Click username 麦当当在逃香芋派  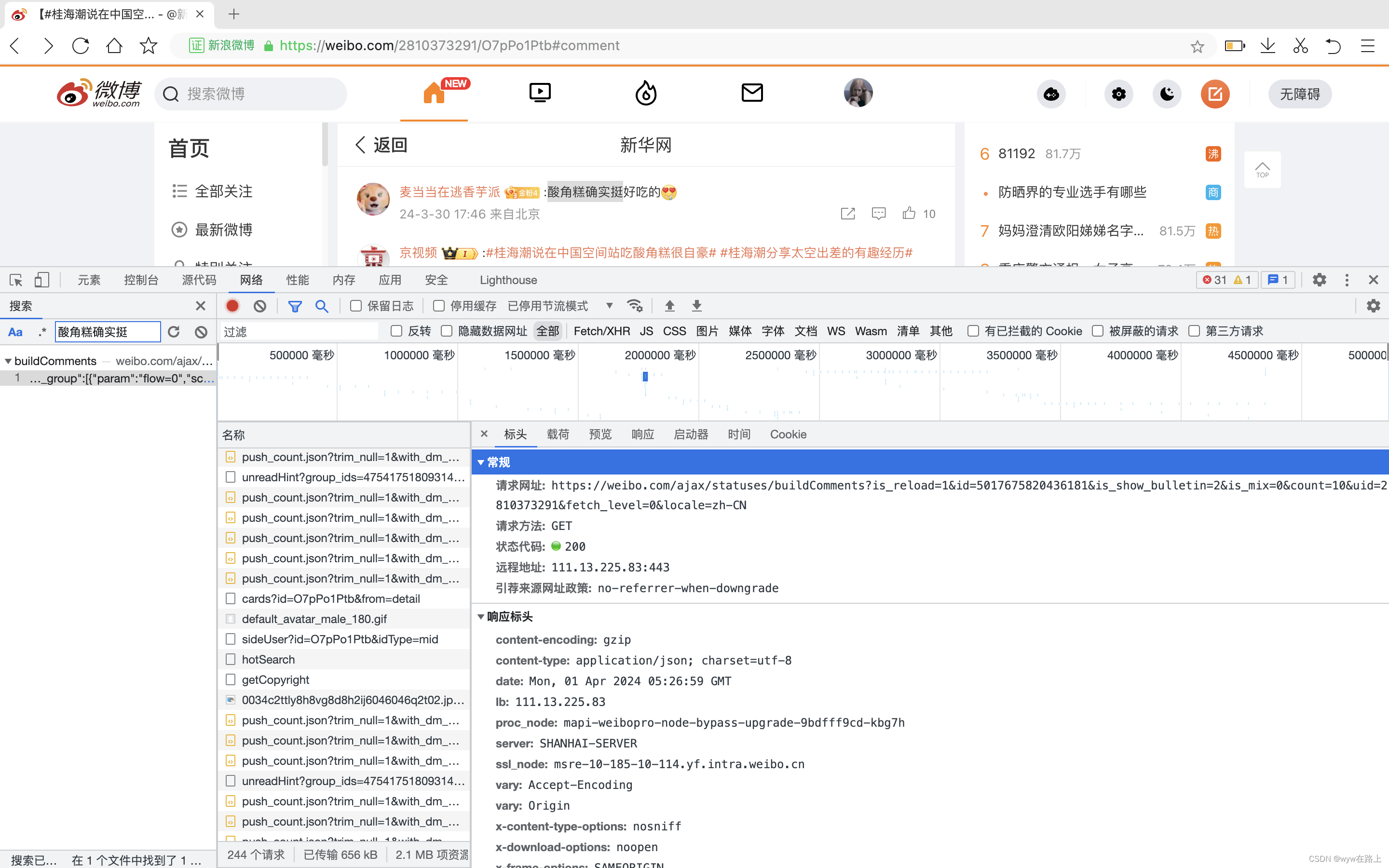(450, 192)
